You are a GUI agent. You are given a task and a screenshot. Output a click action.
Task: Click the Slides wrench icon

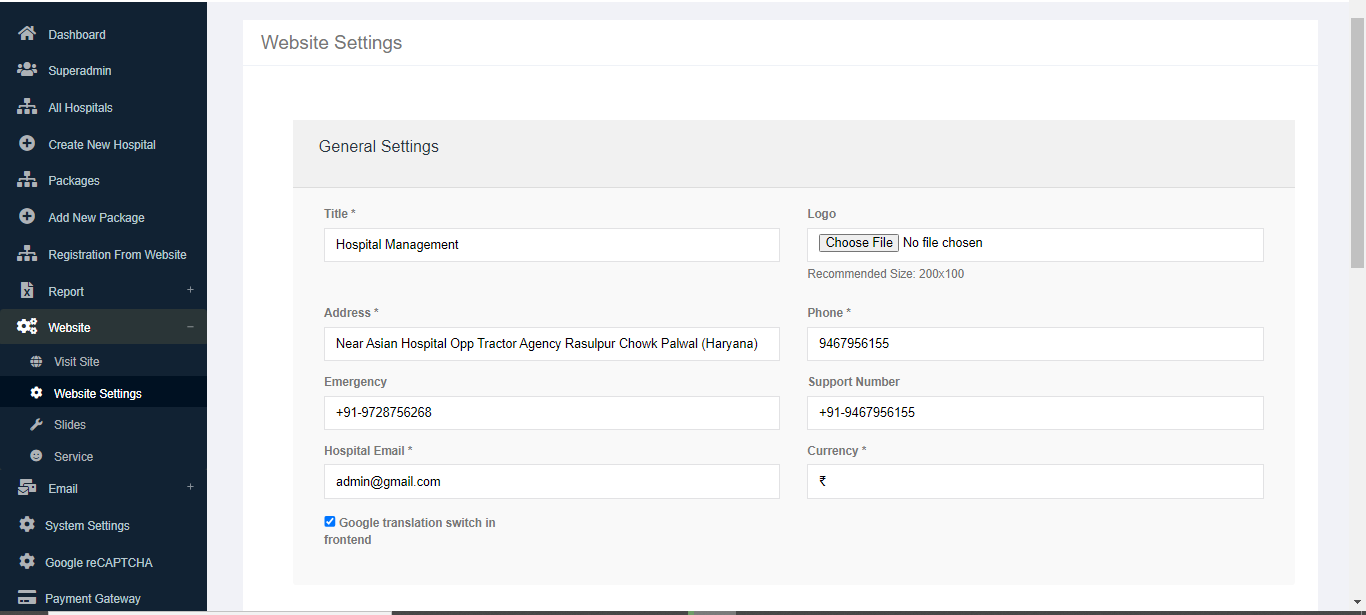pos(36,424)
